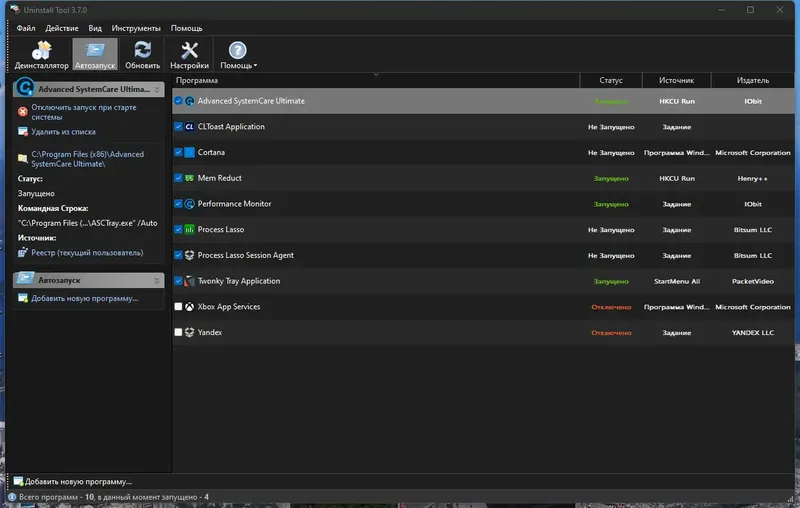Click YANDEX LLC publisher cell
The width and height of the screenshot is (800, 508).
753,333
